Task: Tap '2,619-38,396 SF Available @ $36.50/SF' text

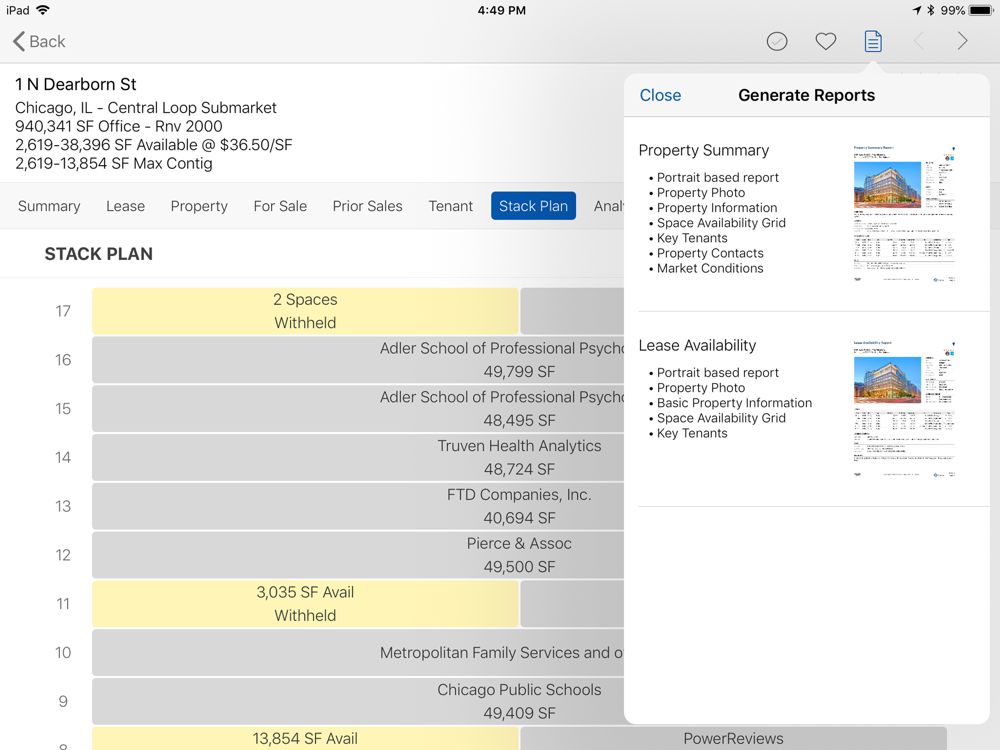Action: click(x=153, y=145)
